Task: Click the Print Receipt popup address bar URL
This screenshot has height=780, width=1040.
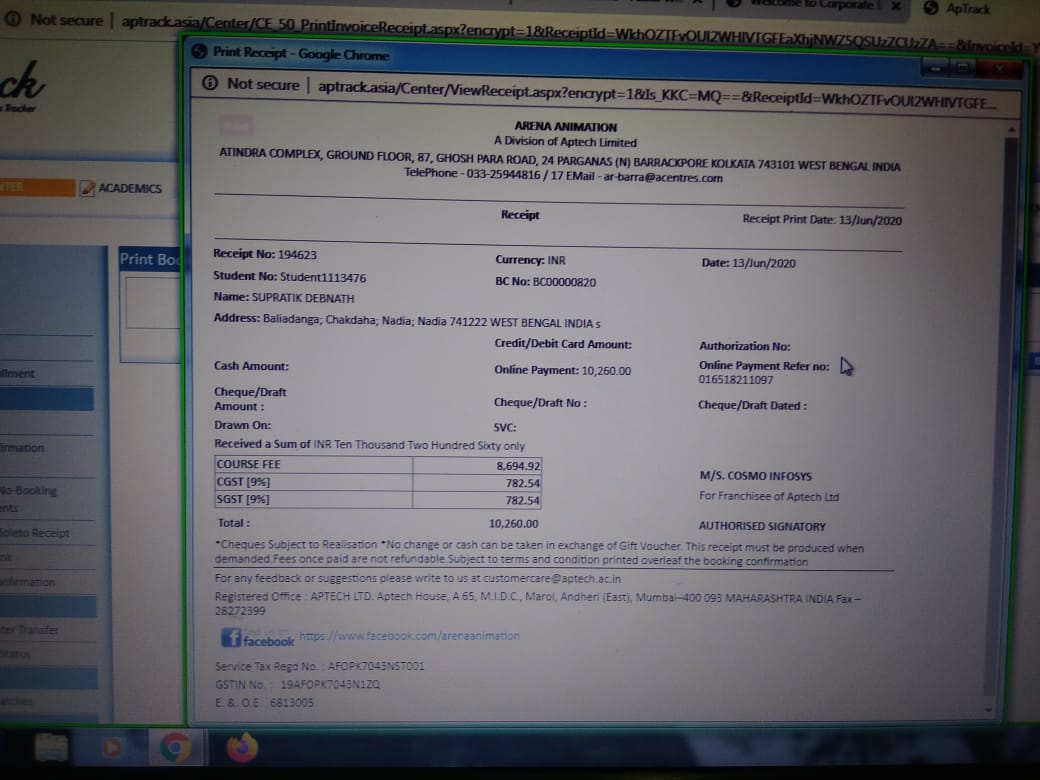Action: click(x=657, y=95)
